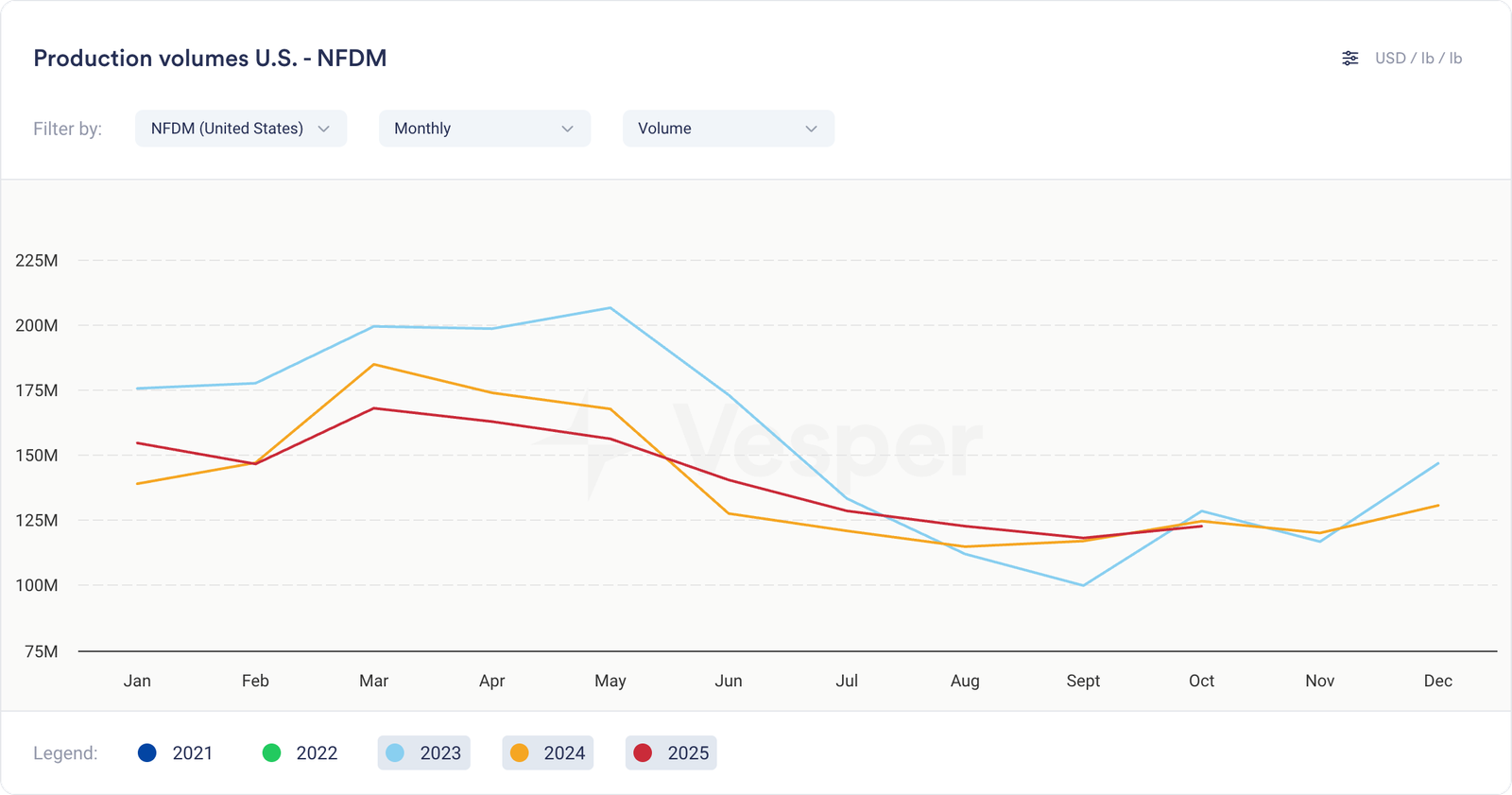Click the orange 2024 color dot
1512x795 pixels.
[519, 753]
